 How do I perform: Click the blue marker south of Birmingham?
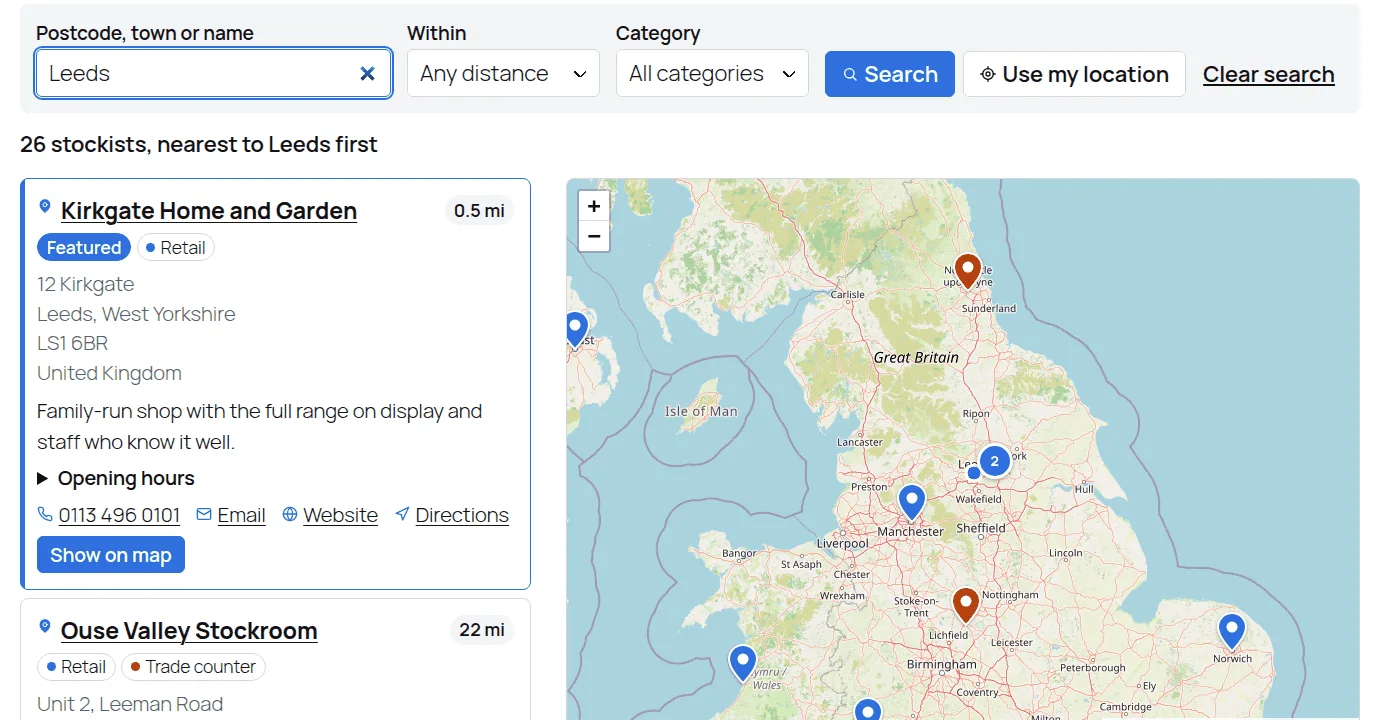pyautogui.click(x=868, y=709)
